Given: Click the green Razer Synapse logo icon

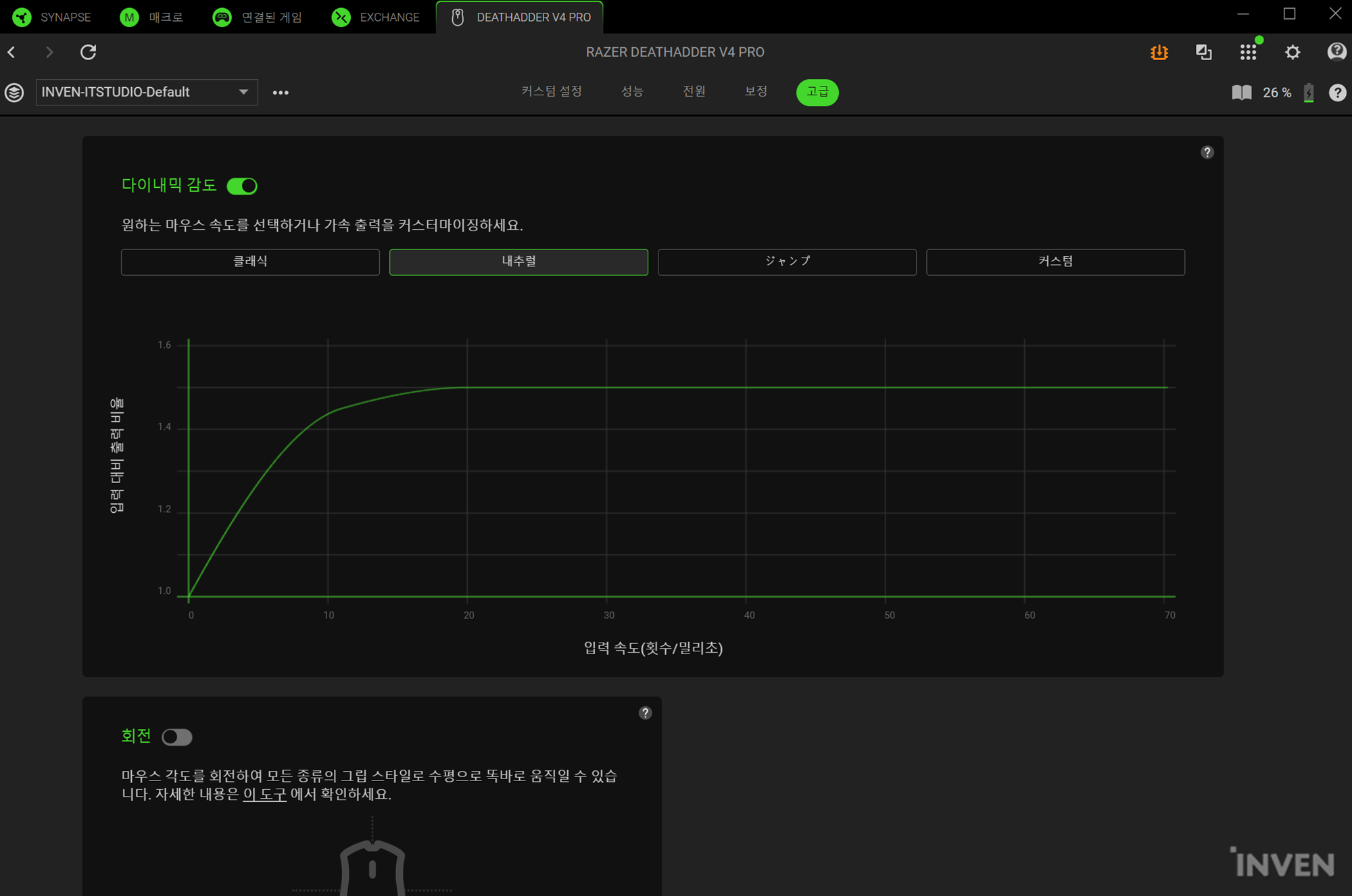Looking at the screenshot, I should click(x=22, y=17).
